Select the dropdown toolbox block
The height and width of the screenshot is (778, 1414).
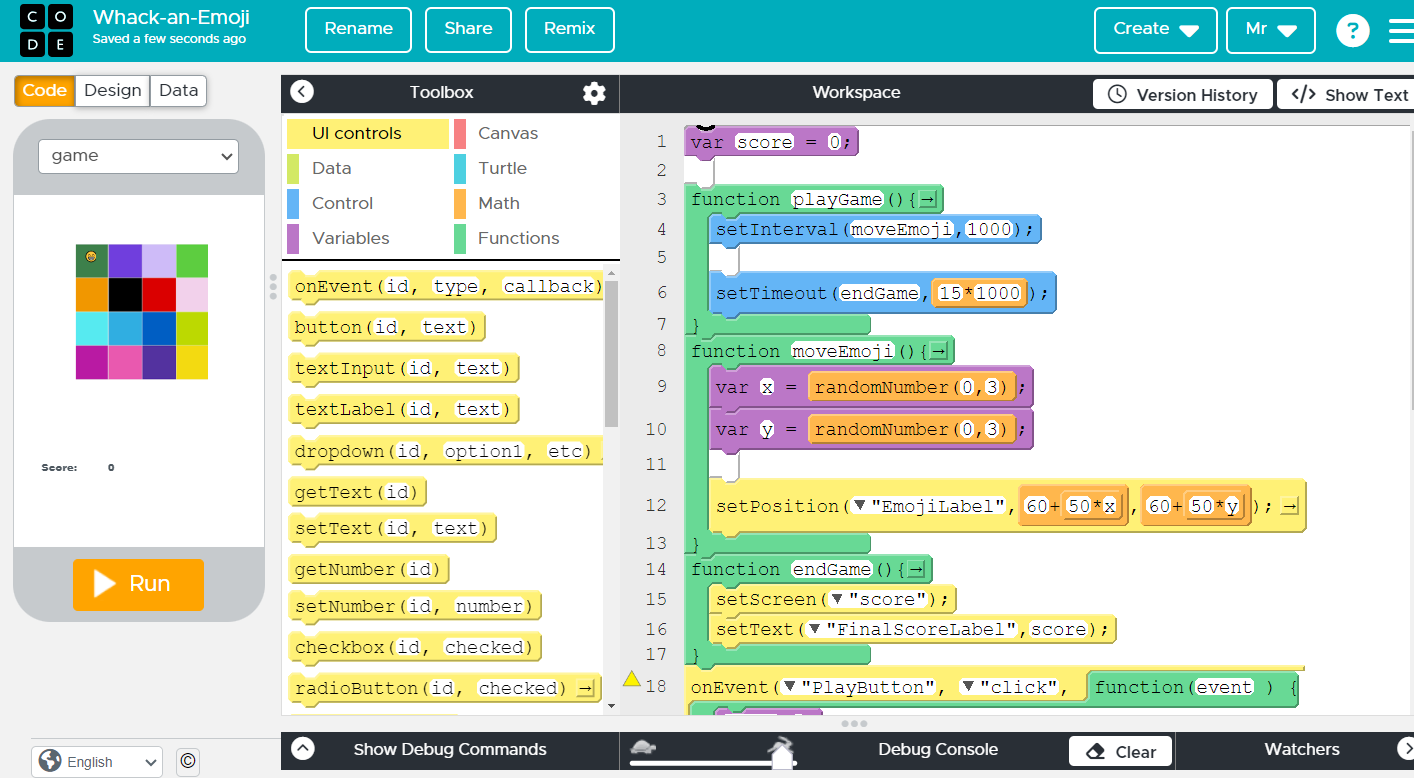[447, 452]
